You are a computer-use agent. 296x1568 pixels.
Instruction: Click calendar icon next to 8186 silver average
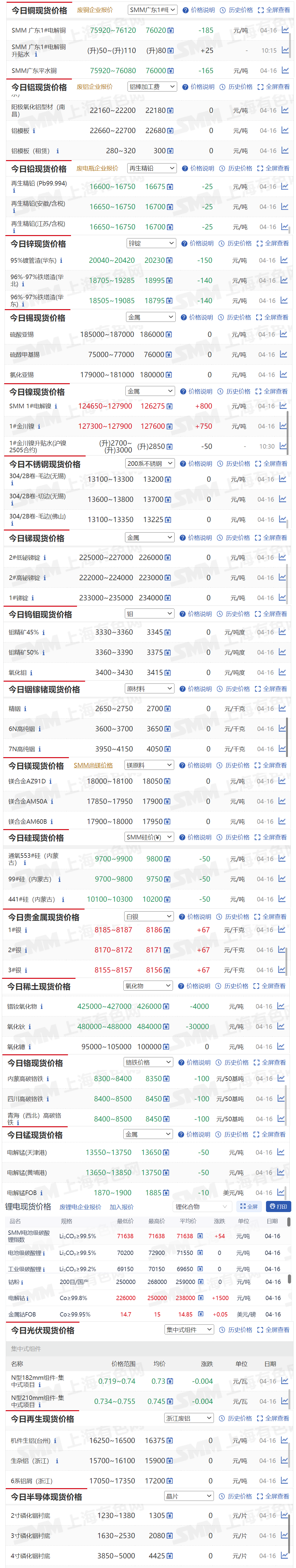coord(167,930)
